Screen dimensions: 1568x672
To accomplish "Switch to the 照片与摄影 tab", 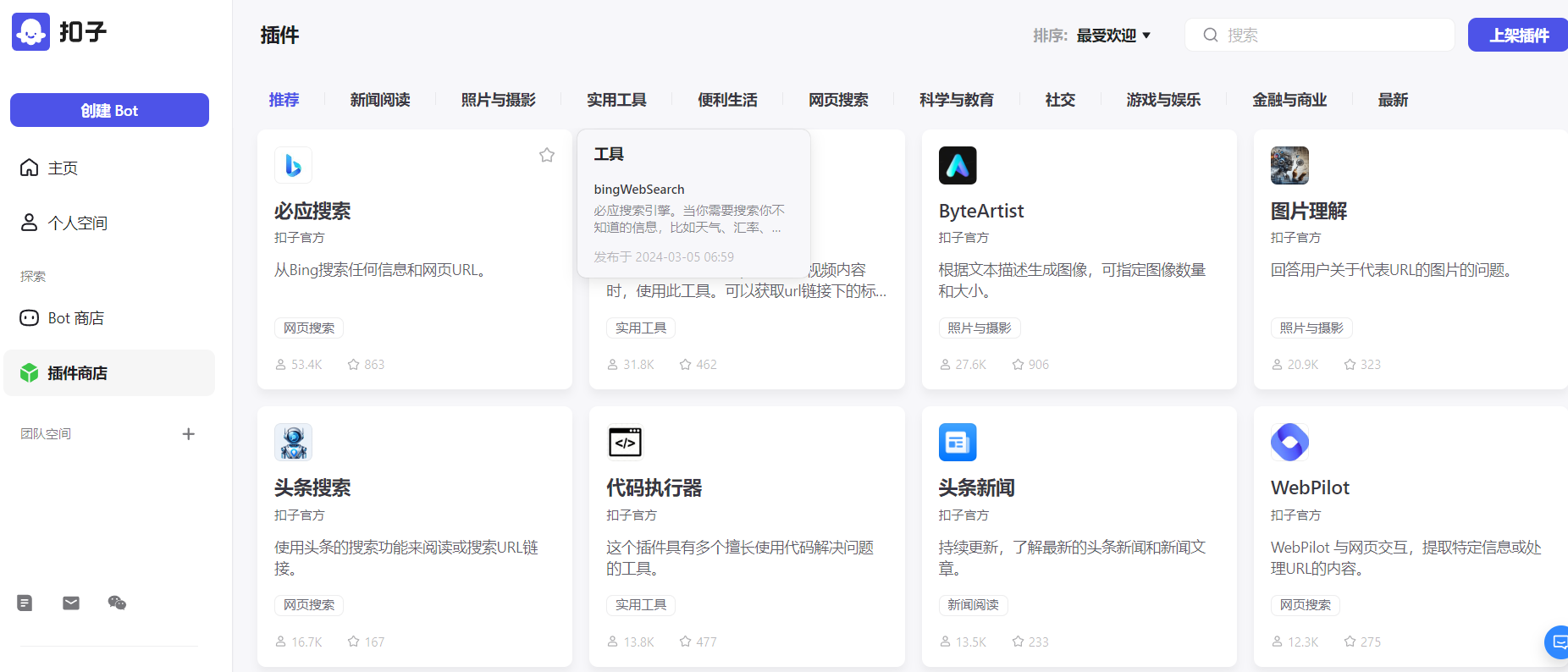I will pos(499,100).
